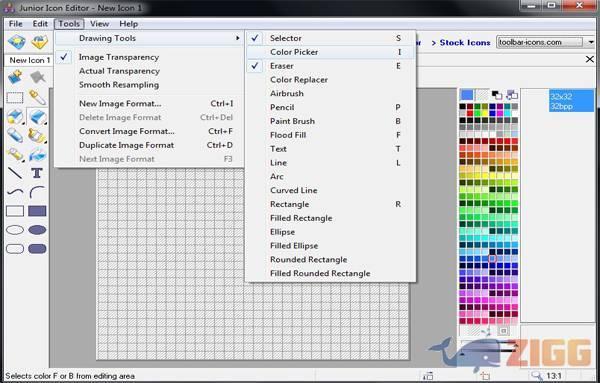Choose Pencil from the submenu
600x383 pixels.
(x=331, y=107)
